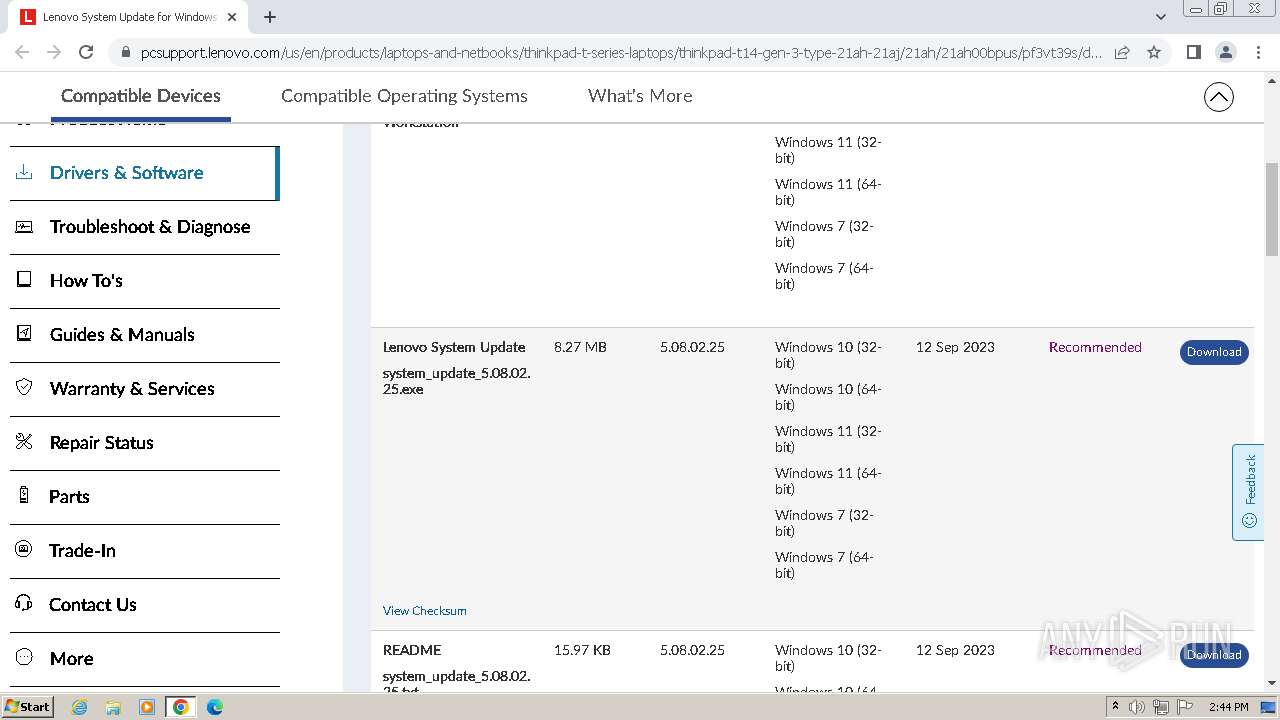Screen dimensions: 1280x720
Task: Click the file name system_update_5.08.02.25.exe
Action: point(456,381)
